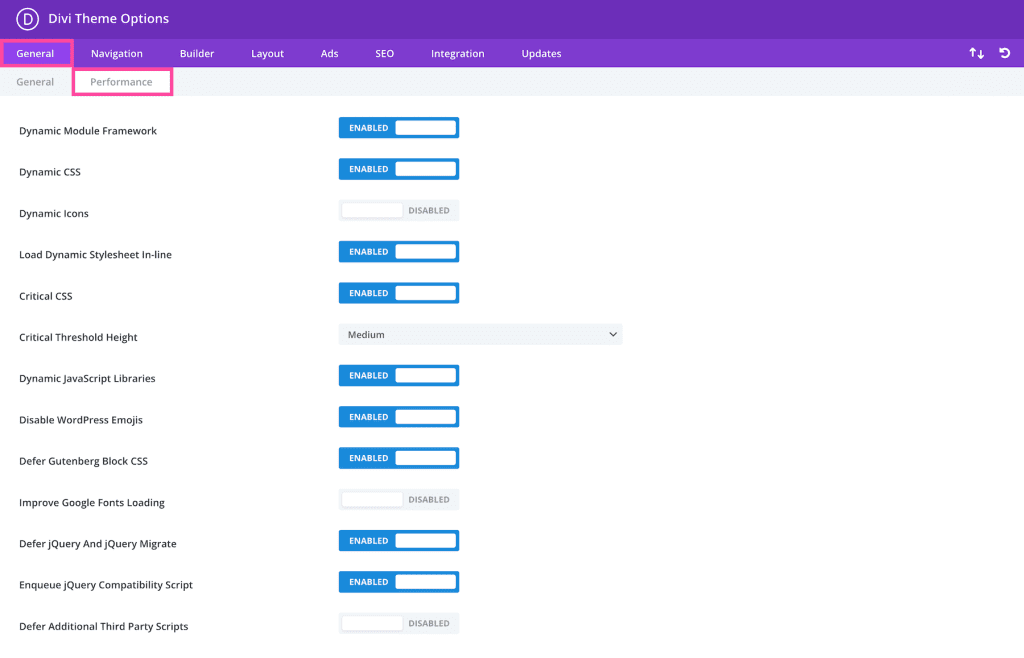Disable Critical CSS
Image resolution: width=1024 pixels, height=658 pixels.
click(x=399, y=292)
